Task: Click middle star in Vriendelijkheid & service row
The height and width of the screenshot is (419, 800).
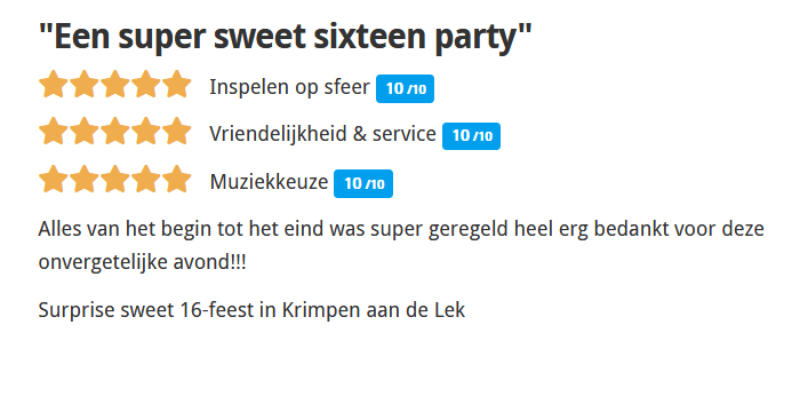Action: coord(115,132)
